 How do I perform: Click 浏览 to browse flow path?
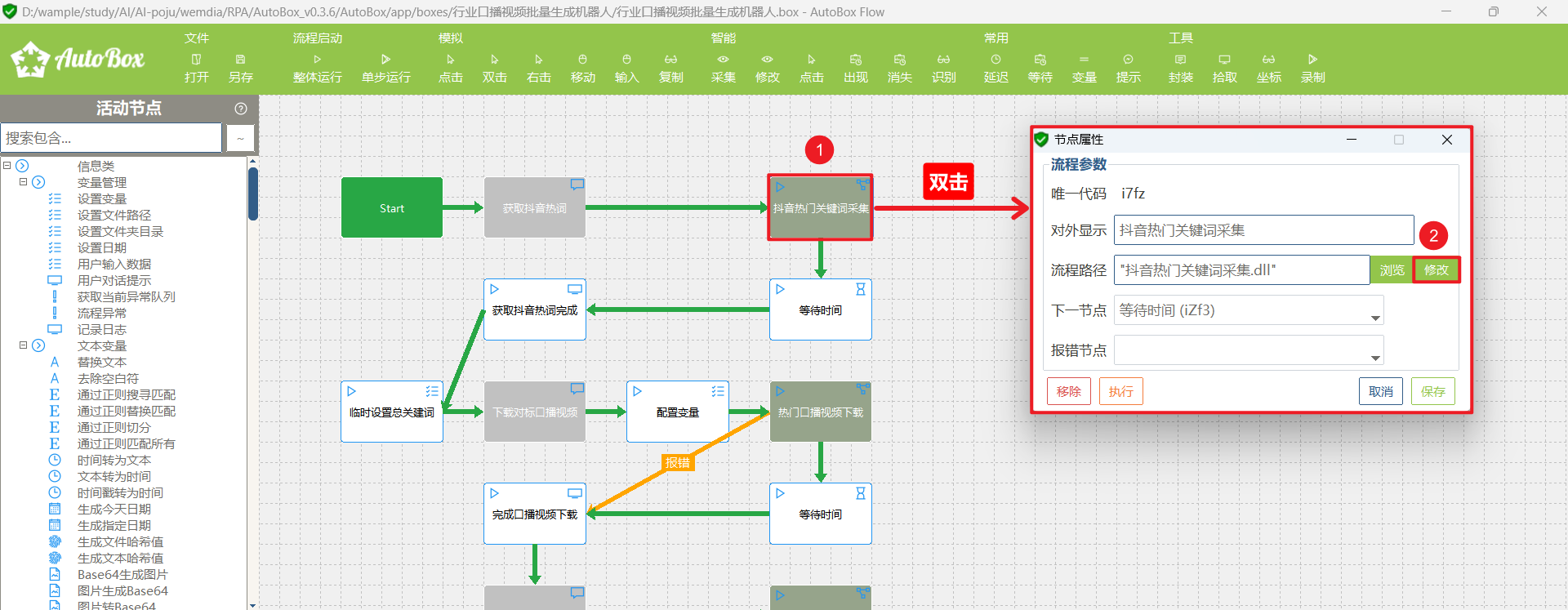[x=1392, y=270]
